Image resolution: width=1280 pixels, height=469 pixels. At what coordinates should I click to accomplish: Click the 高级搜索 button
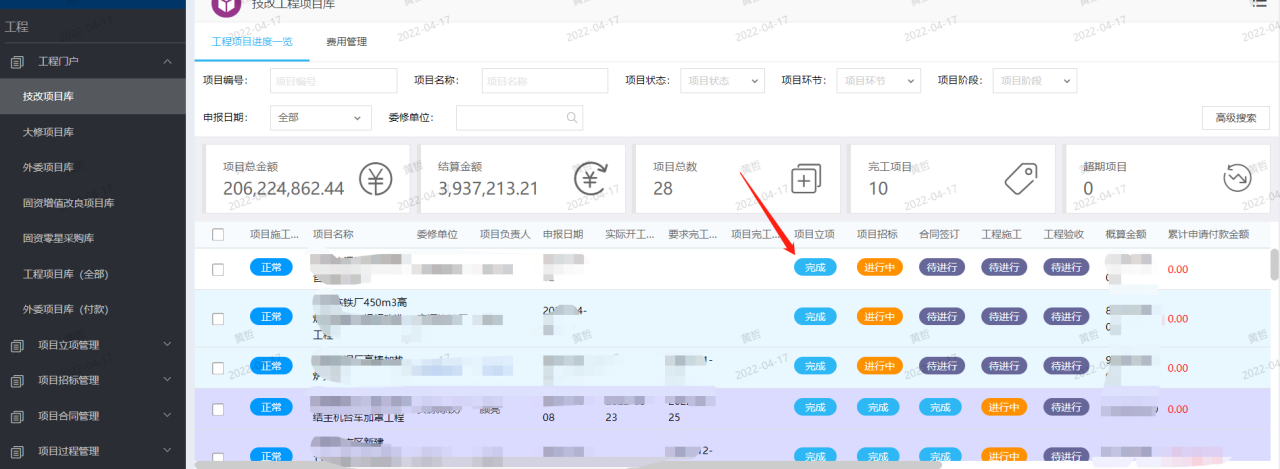click(x=1235, y=118)
